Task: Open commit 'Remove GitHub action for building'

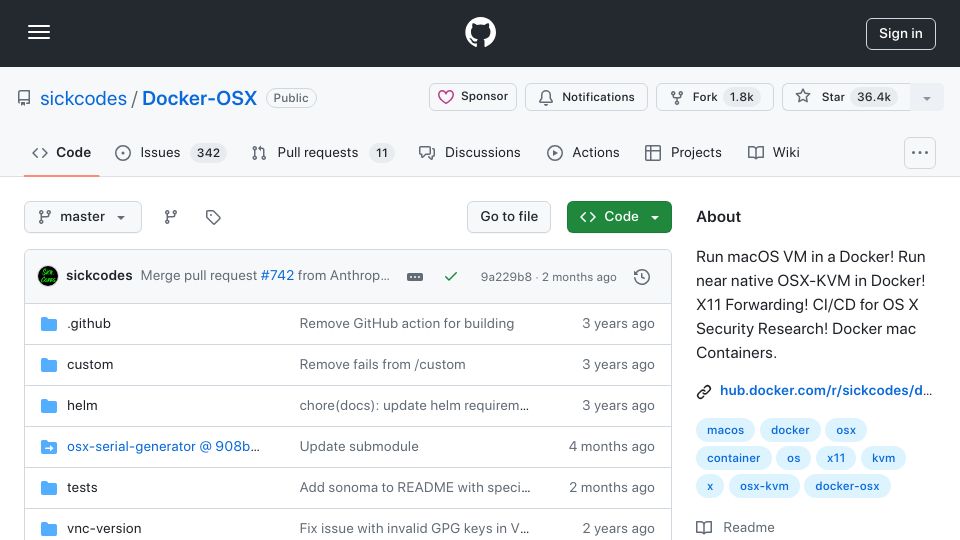Action: click(407, 323)
